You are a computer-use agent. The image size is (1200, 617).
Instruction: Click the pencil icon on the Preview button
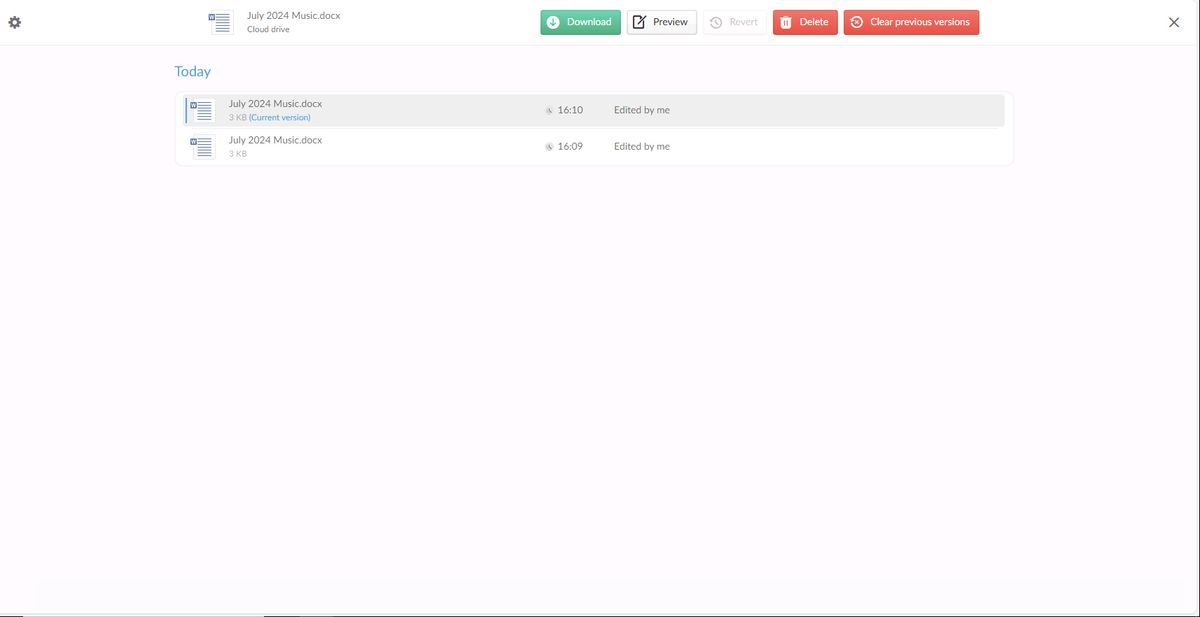click(637, 20)
